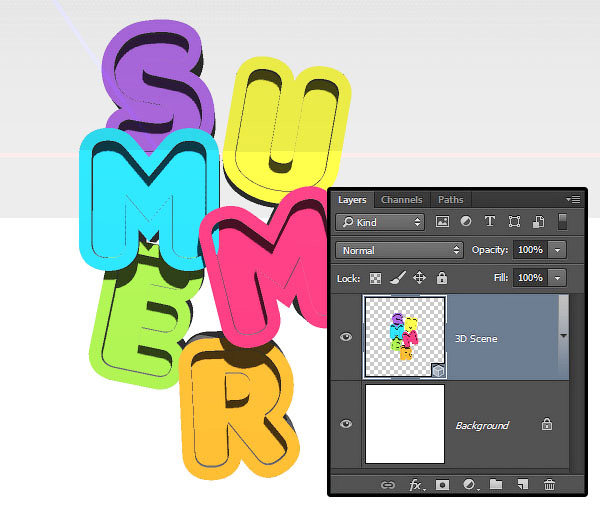Switch to the Channels tab
The height and width of the screenshot is (510, 600).
(401, 200)
